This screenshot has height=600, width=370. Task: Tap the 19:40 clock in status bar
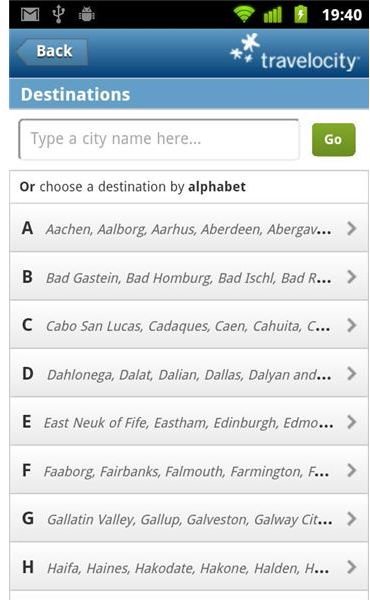click(x=341, y=15)
